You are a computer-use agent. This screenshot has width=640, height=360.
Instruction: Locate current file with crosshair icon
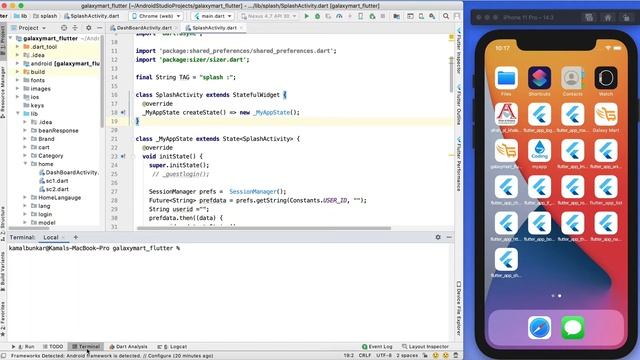point(64,28)
